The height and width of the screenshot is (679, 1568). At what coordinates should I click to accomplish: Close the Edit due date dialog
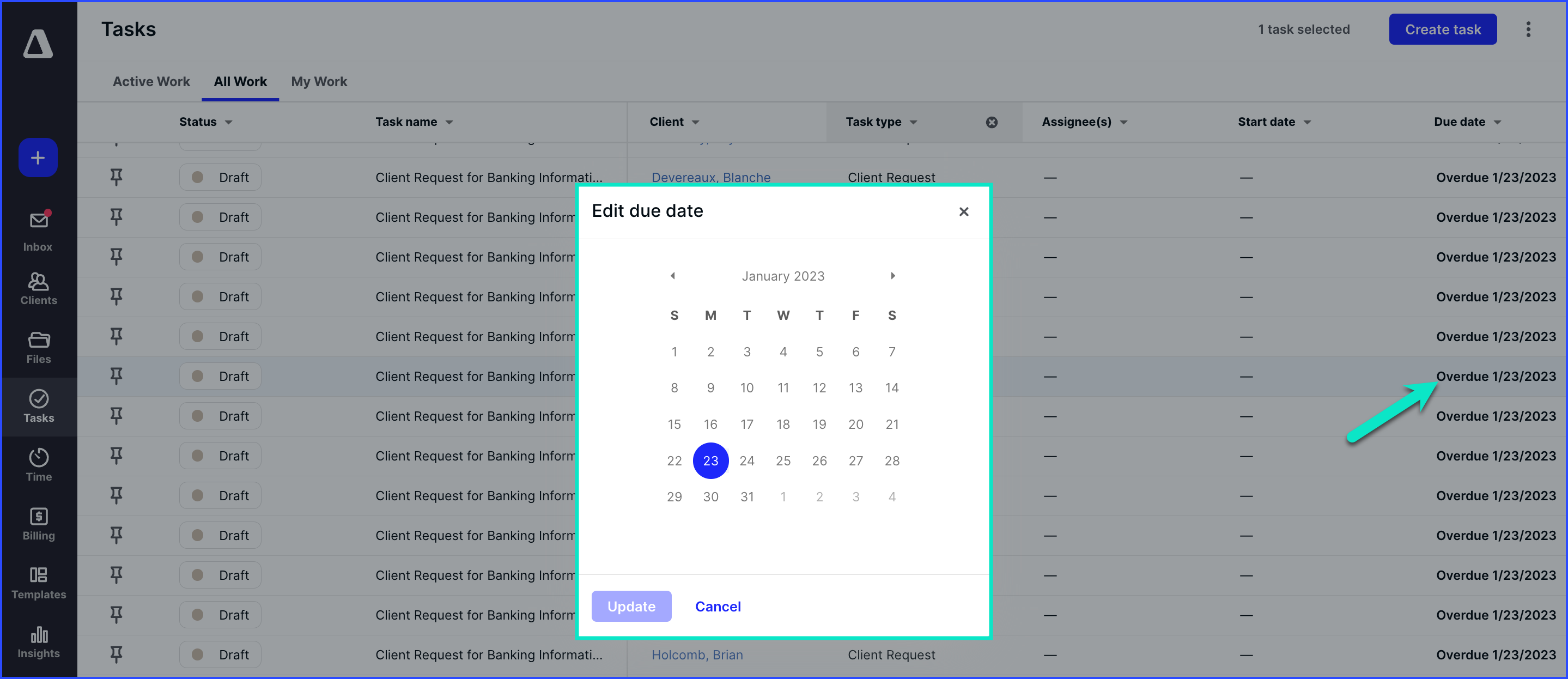(964, 211)
